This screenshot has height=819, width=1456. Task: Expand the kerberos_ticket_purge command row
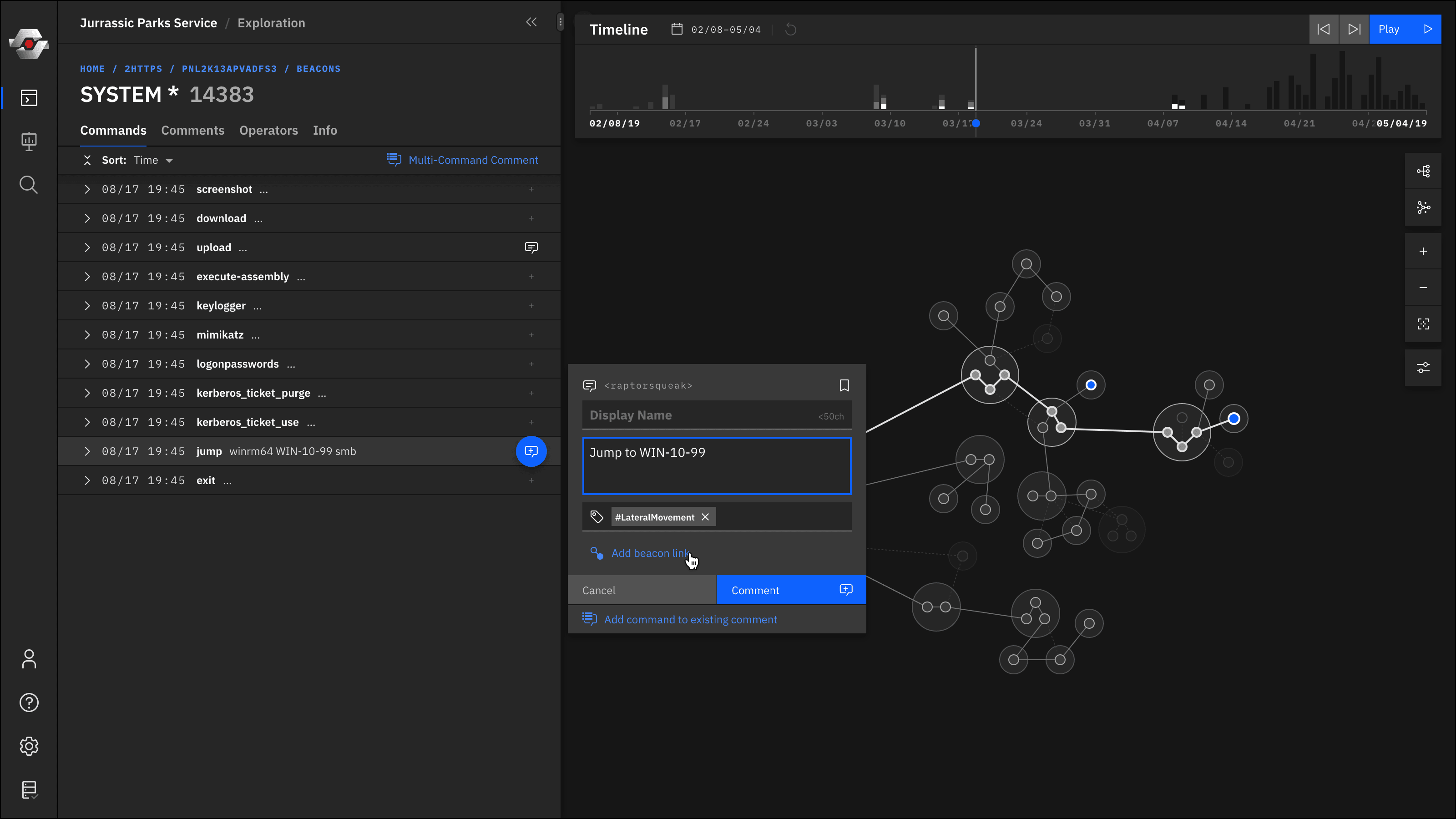click(x=87, y=392)
